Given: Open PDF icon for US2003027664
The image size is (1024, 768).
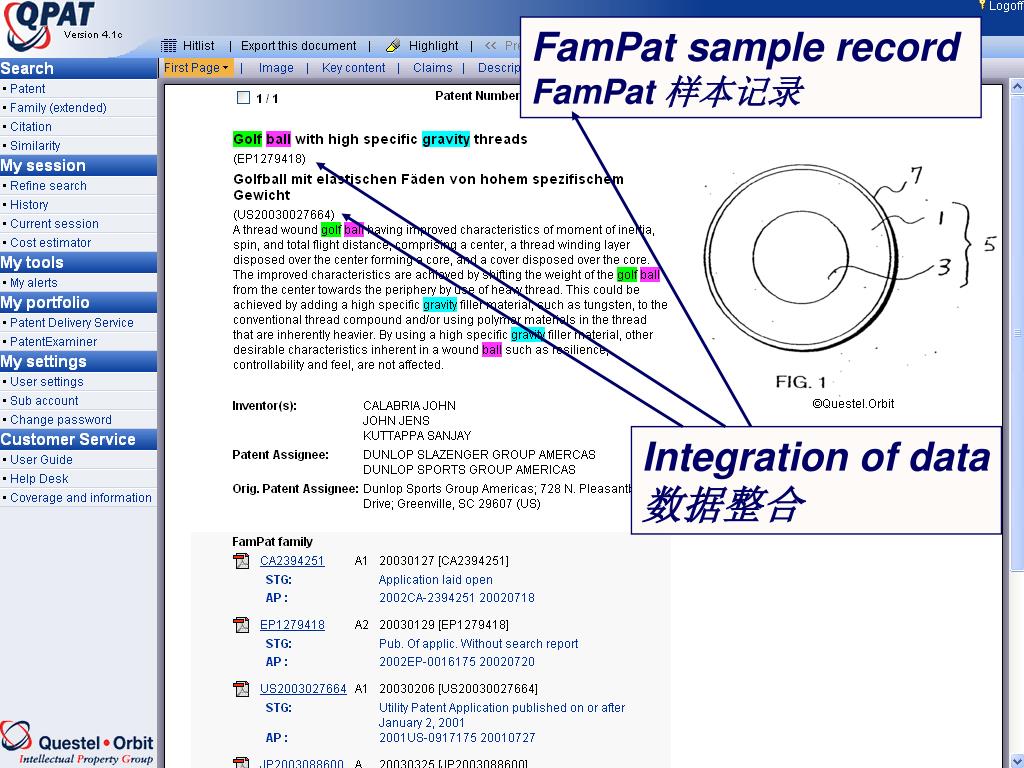Looking at the screenshot, I should pyautogui.click(x=242, y=689).
